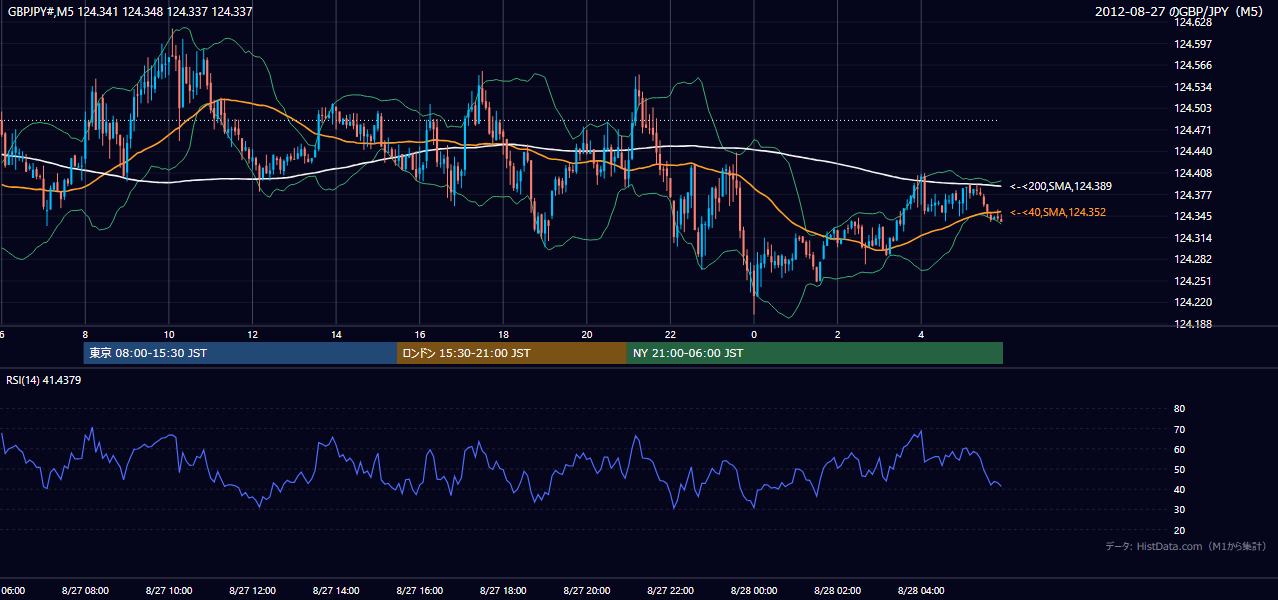
Task: Click the bottom time label 8/28 02:00
Action: click(x=838, y=591)
